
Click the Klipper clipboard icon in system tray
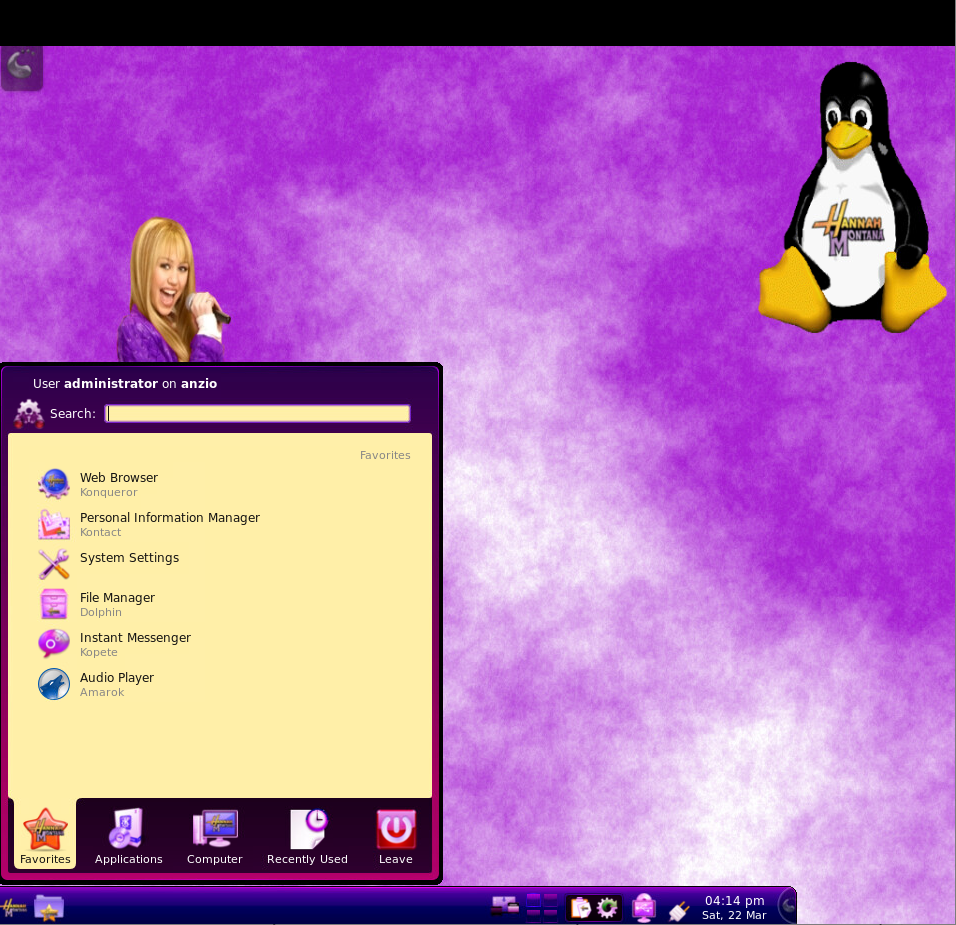[x=580, y=907]
